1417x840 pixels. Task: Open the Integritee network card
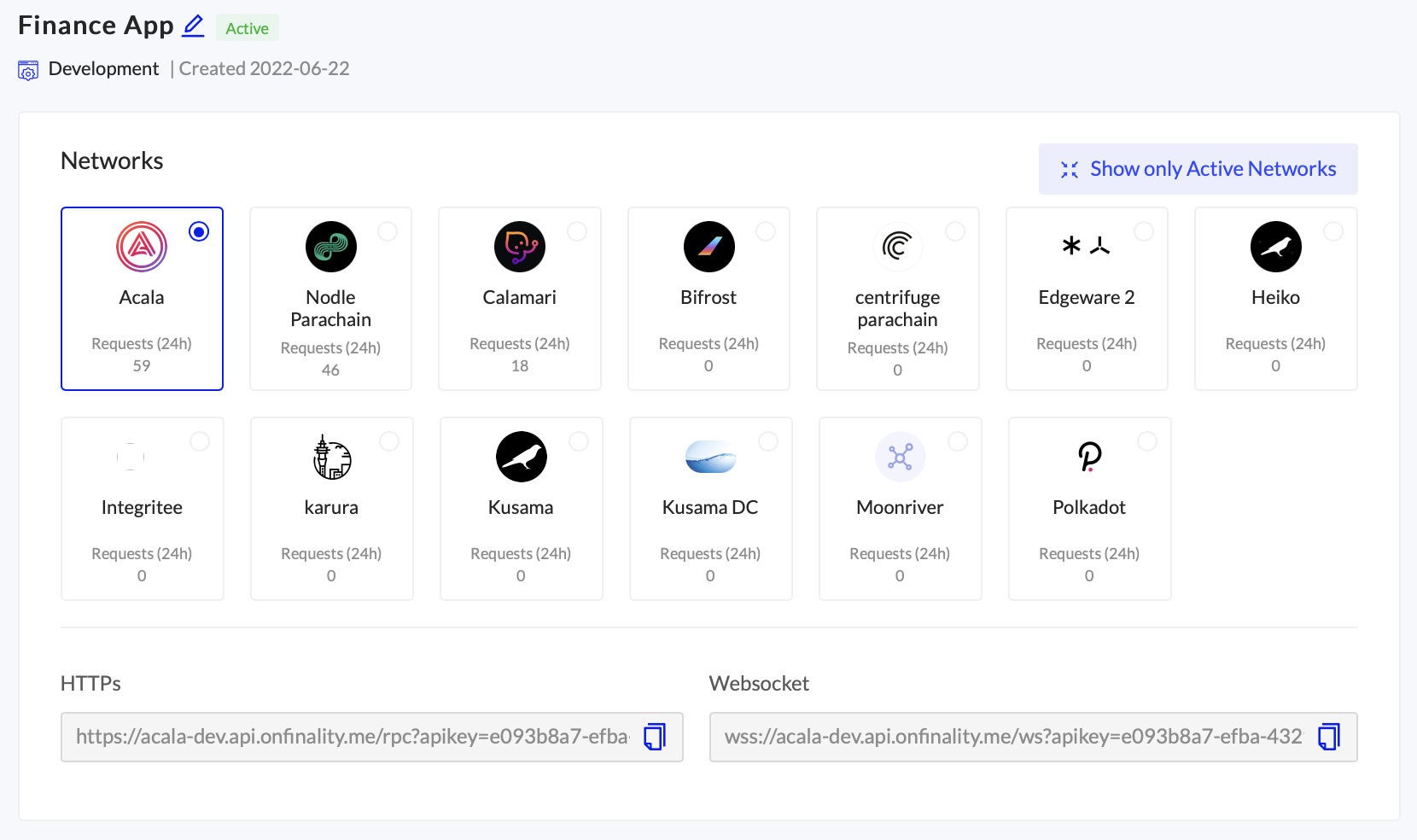tap(142, 509)
